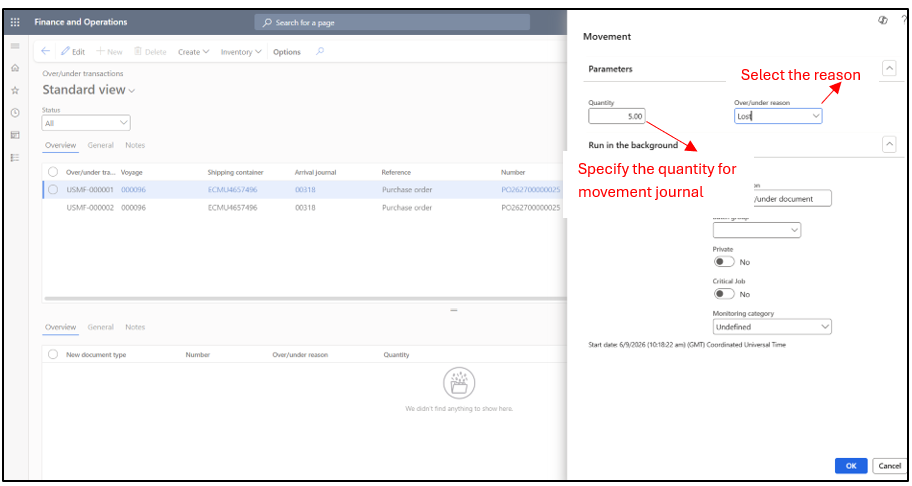Click the OK button
This screenshot has width=912, height=486.
pyautogui.click(x=851, y=466)
